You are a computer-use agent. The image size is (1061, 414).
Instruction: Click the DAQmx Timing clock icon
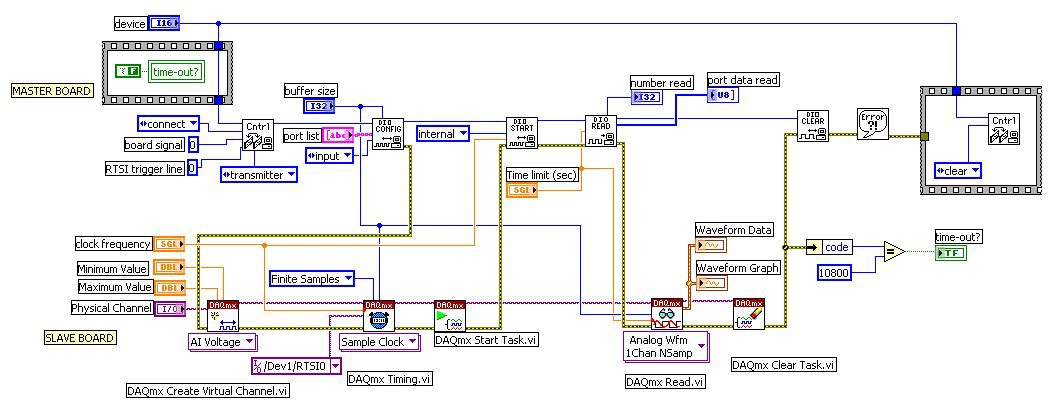(x=378, y=315)
